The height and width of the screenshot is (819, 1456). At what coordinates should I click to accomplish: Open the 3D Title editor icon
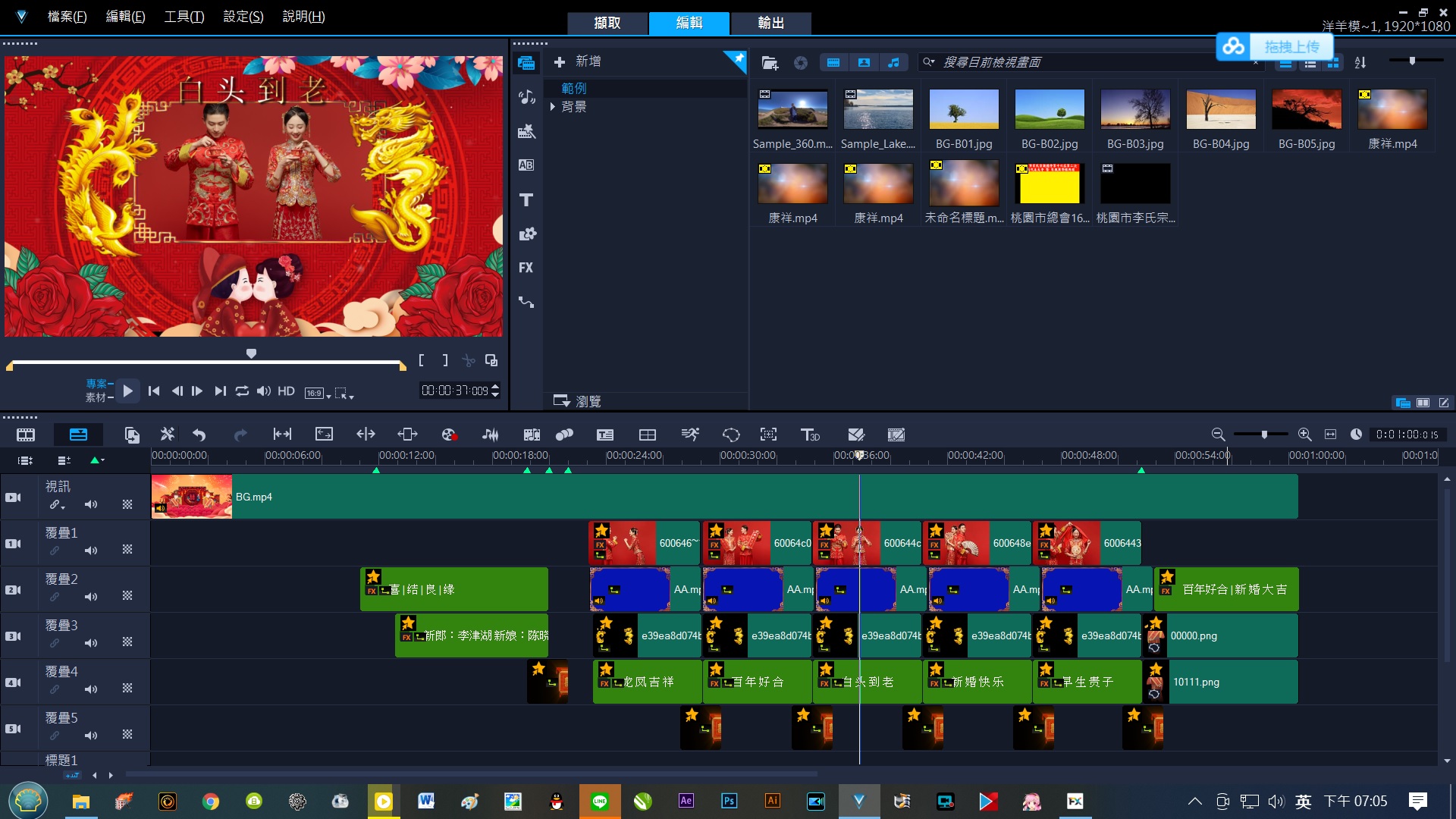[810, 435]
